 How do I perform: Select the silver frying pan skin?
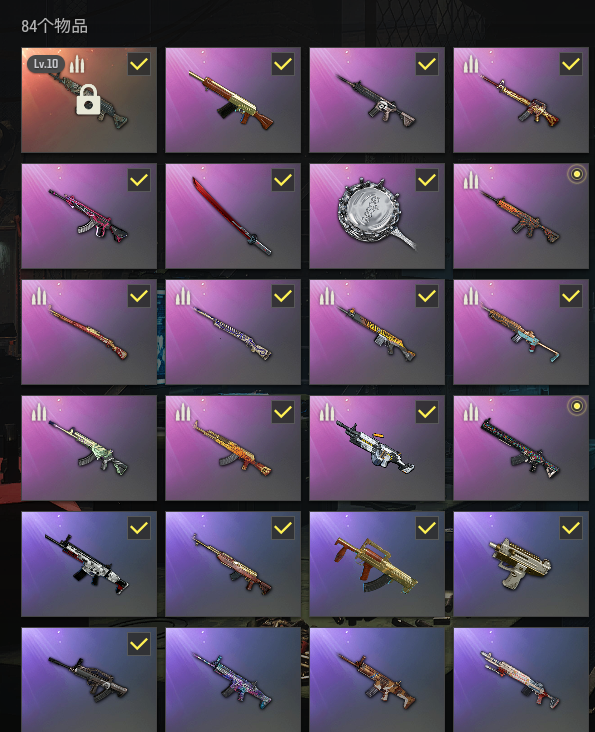377,216
